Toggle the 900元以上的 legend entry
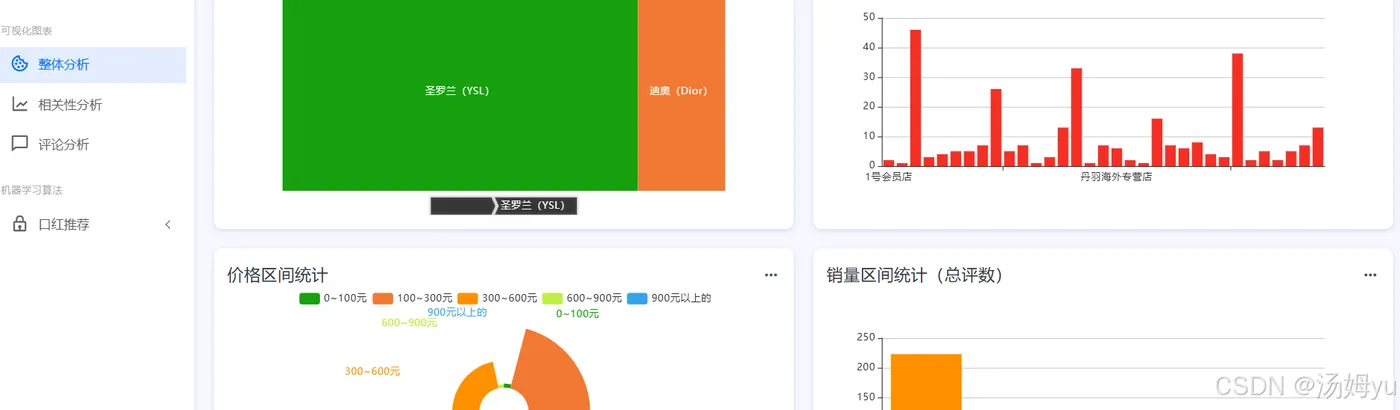Image resolution: width=1400 pixels, height=410 pixels. click(669, 298)
